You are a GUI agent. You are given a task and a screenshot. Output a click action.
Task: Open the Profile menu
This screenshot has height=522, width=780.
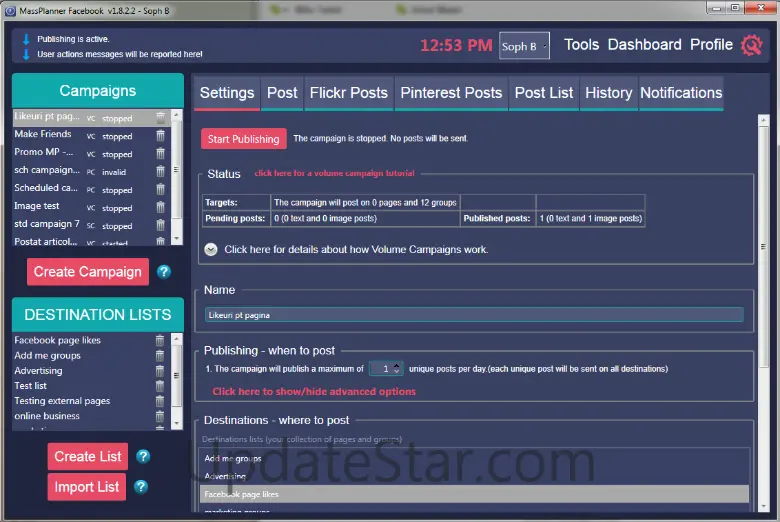pyautogui.click(x=711, y=45)
